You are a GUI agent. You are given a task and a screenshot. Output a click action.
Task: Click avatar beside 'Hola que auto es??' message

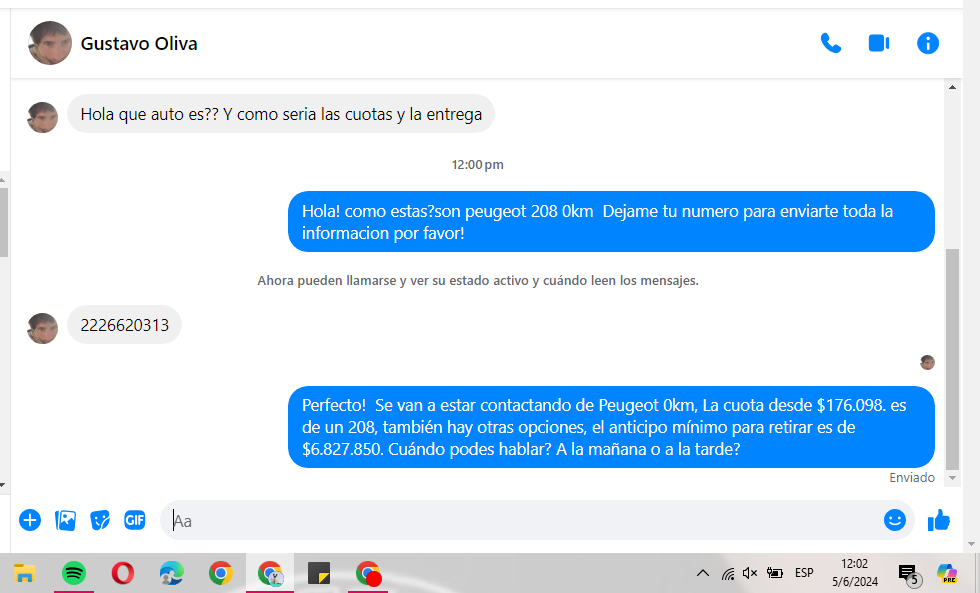[42, 117]
